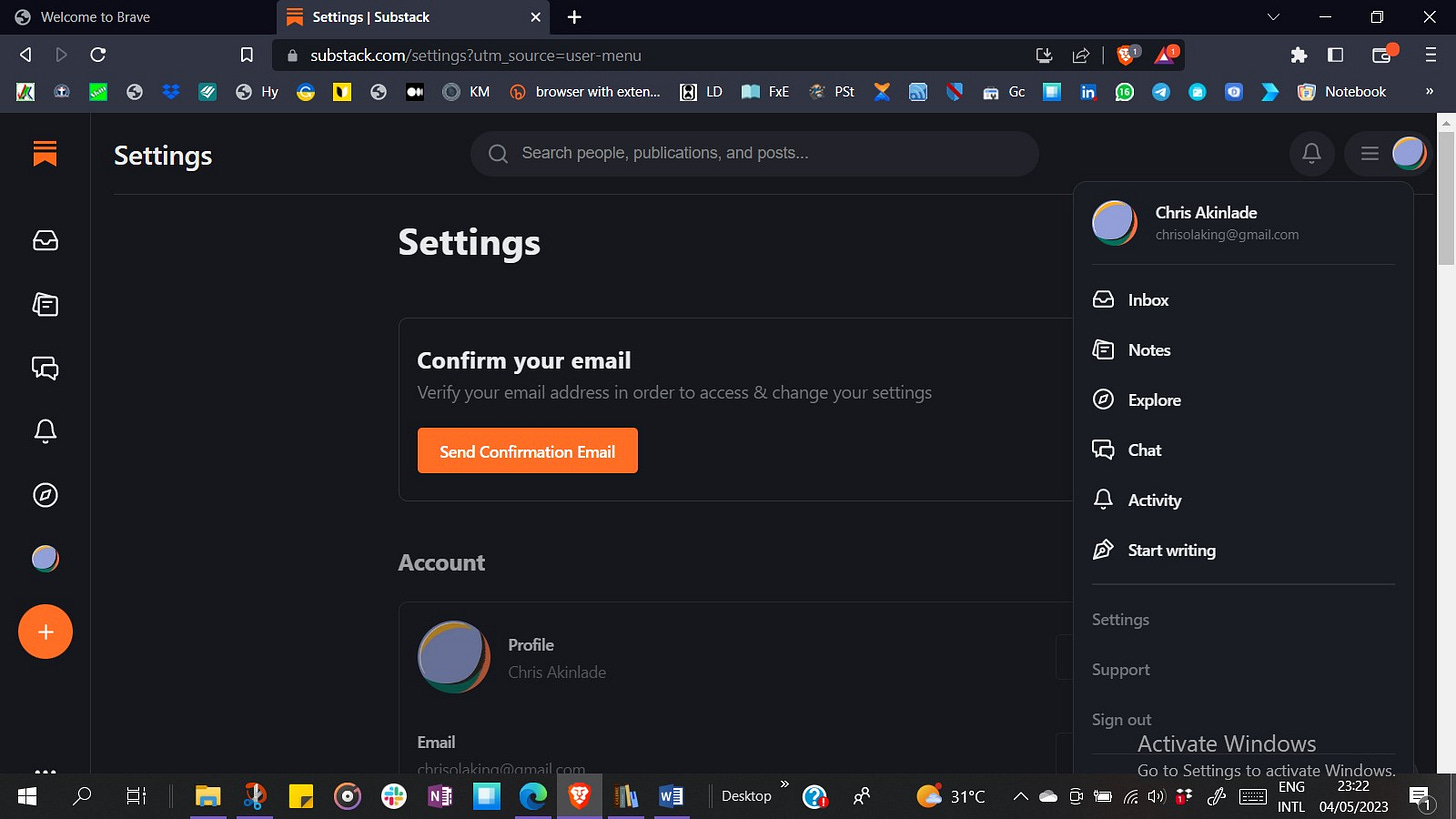Click the share icon in address bar
This screenshot has width=1456, height=819.
point(1080,56)
